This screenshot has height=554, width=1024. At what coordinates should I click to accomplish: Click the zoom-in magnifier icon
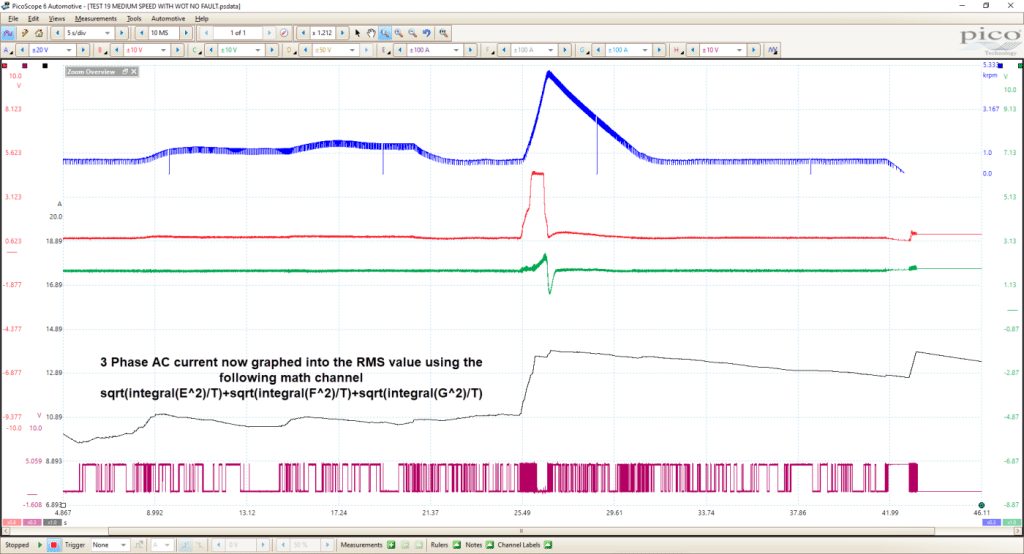(398, 33)
